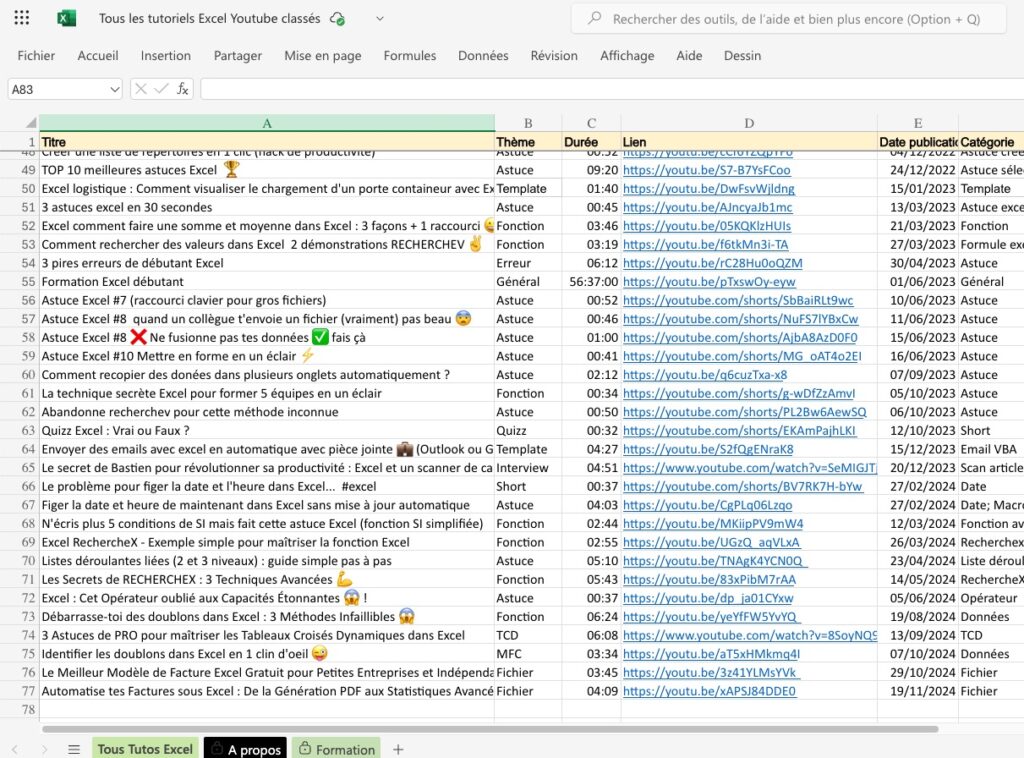Image resolution: width=1024 pixels, height=758 pixels.
Task: Open link https://youtu.be/S7-B7YsFCoo
Action: [x=706, y=170]
